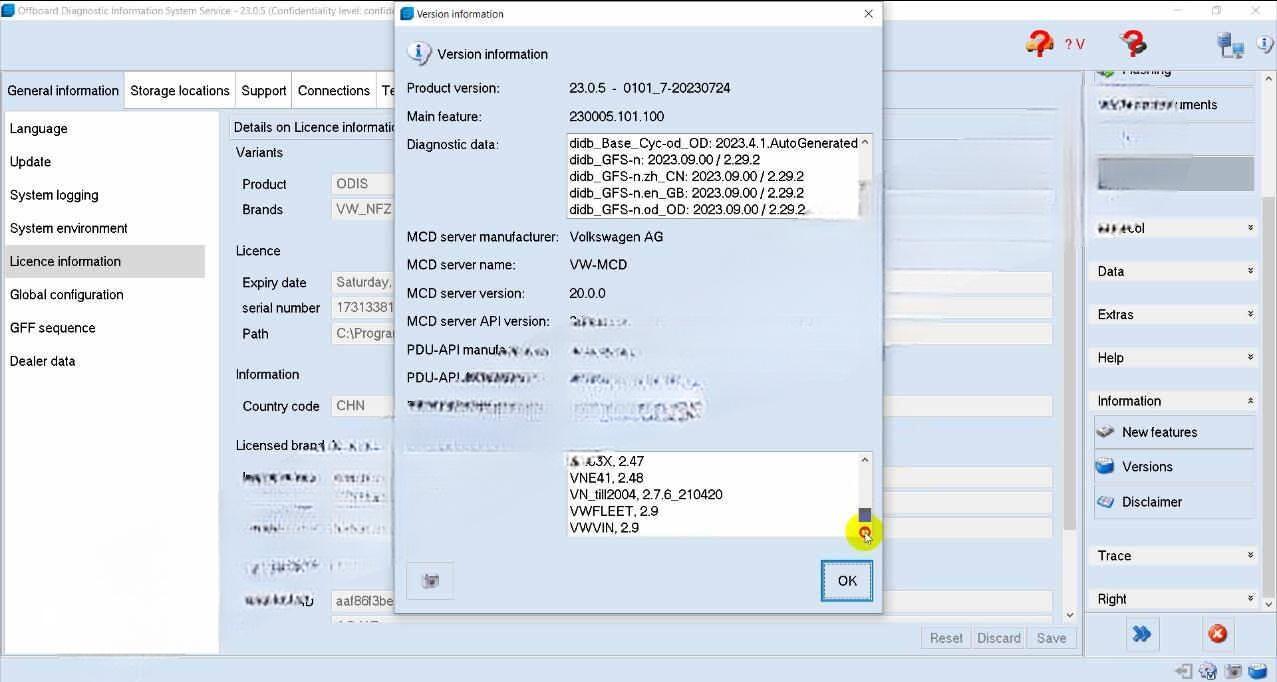The image size is (1277, 682).
Task: Switch to the General information tab
Action: pyautogui.click(x=63, y=91)
